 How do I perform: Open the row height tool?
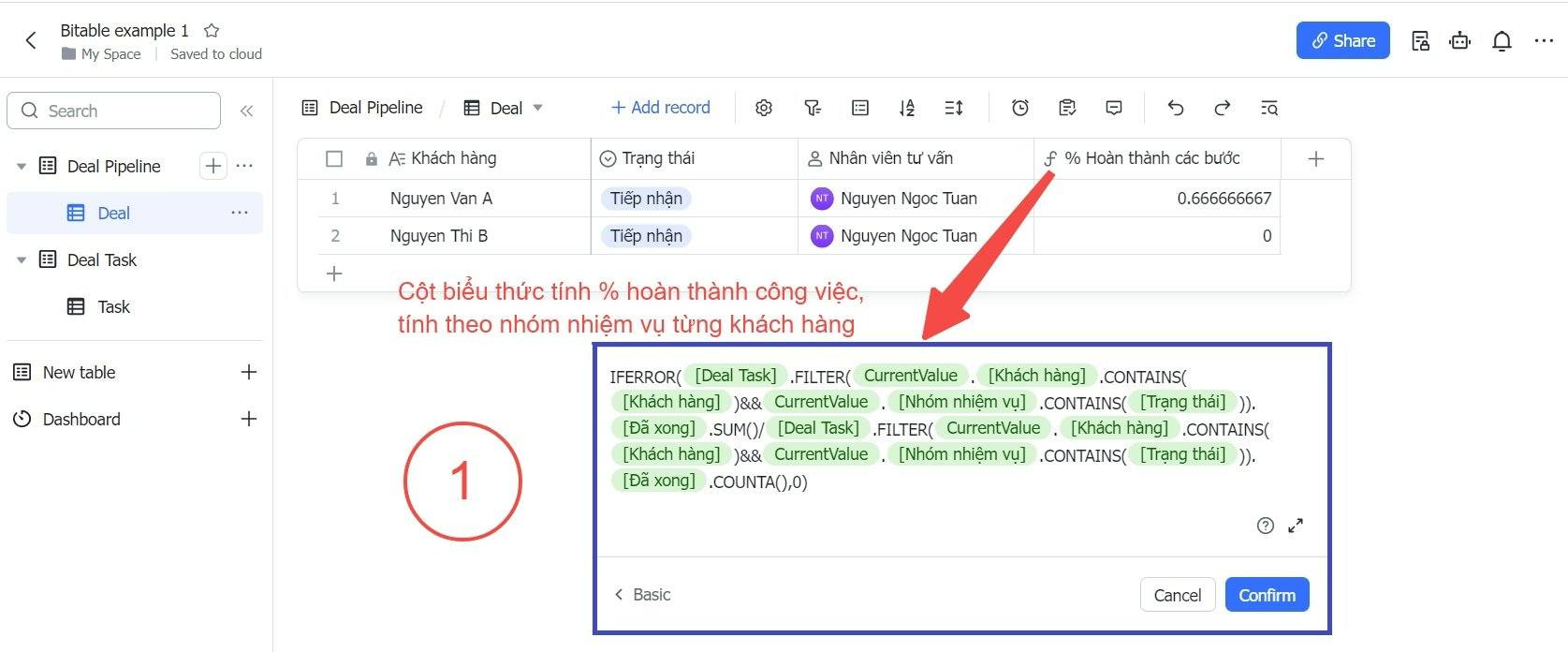tap(954, 108)
